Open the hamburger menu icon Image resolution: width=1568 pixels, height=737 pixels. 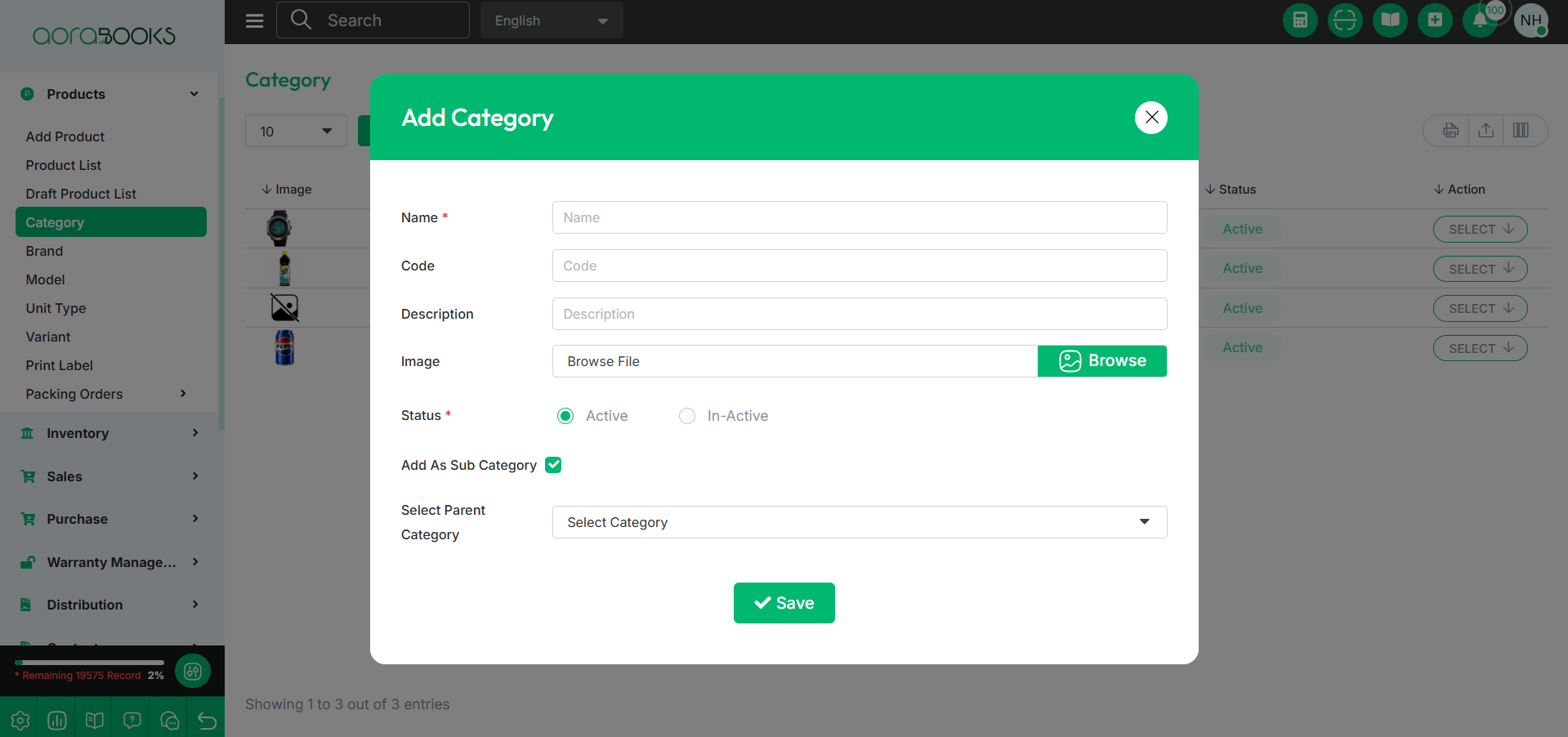[255, 20]
